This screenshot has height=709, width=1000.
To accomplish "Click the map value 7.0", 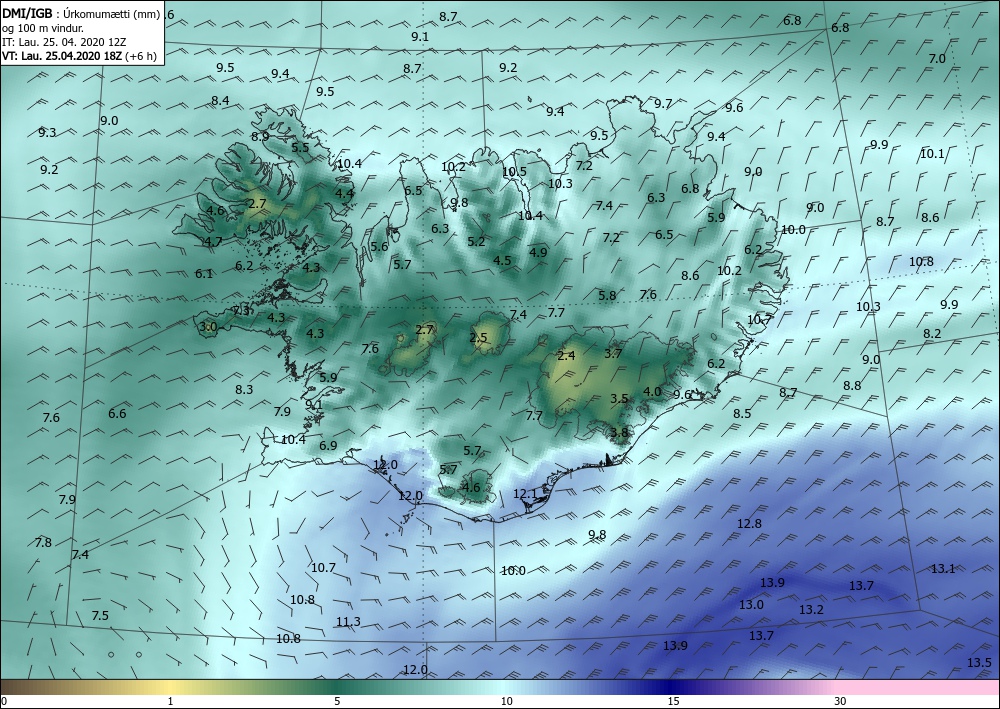I will click(937, 59).
